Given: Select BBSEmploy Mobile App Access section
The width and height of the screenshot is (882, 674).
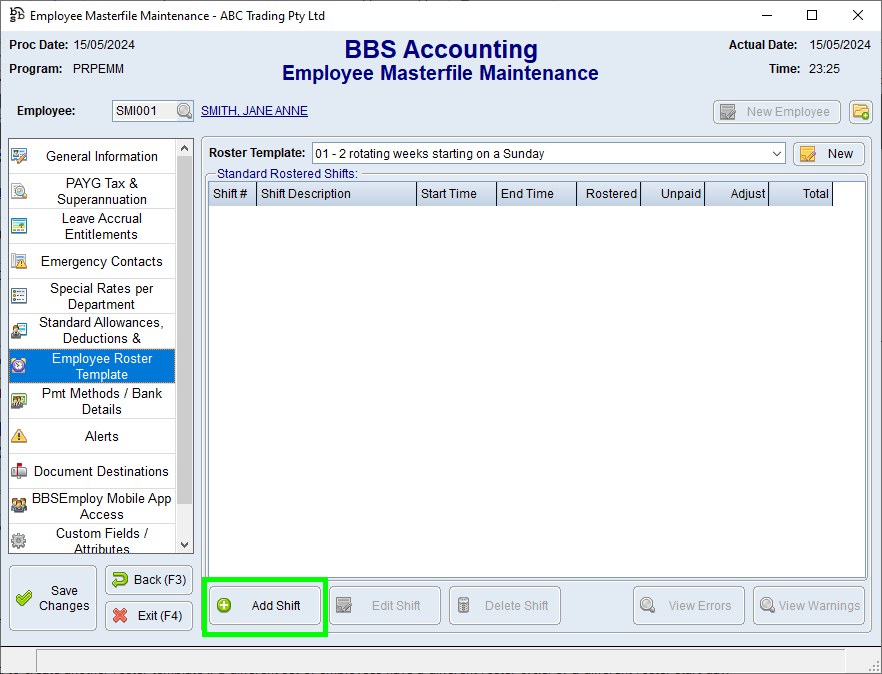Looking at the screenshot, I should tap(101, 506).
